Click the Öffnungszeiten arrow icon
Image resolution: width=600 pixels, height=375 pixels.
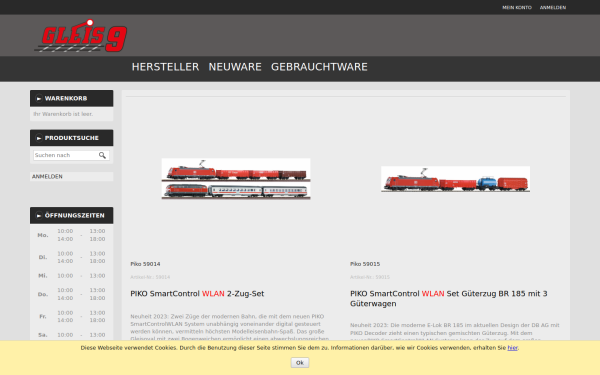click(x=39, y=215)
